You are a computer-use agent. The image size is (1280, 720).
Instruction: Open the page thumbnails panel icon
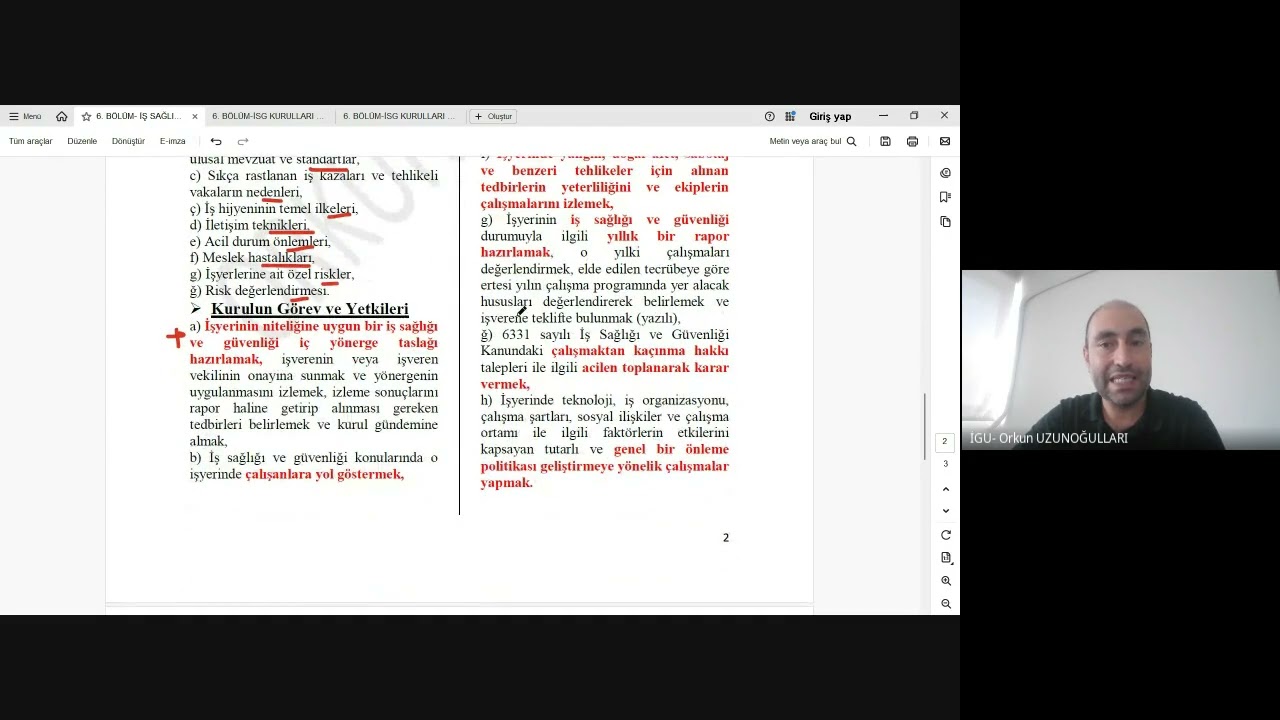click(945, 221)
